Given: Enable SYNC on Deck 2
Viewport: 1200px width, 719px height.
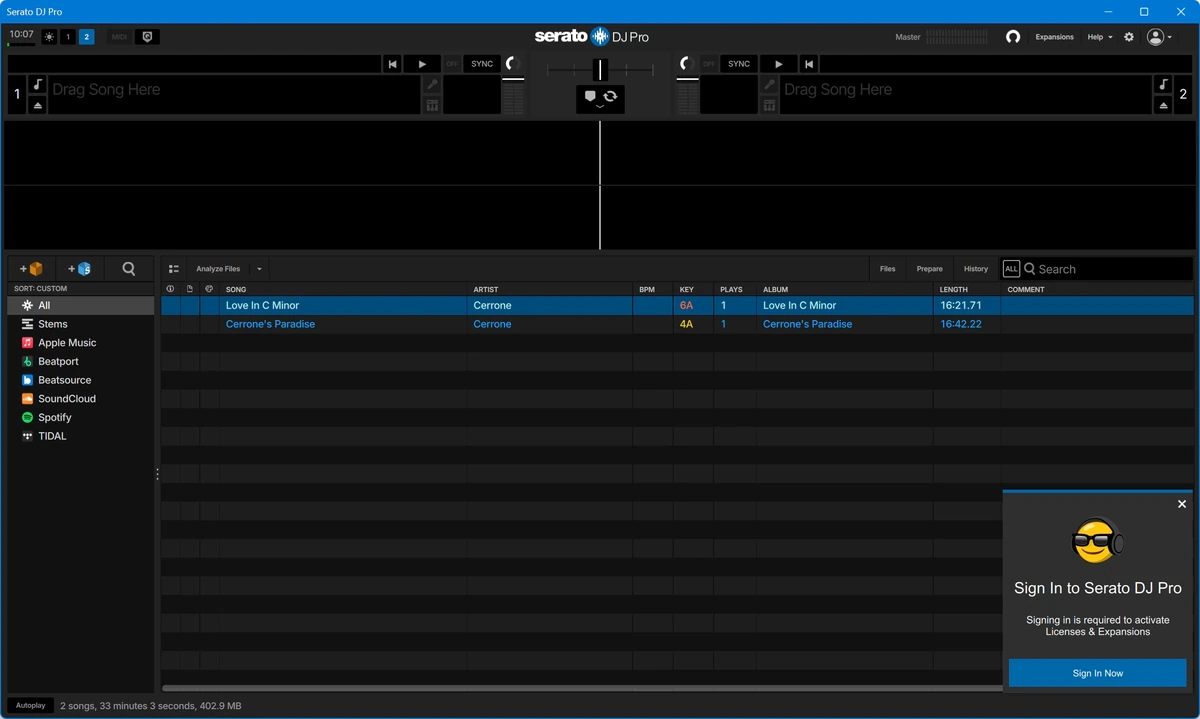Looking at the screenshot, I should click(739, 64).
